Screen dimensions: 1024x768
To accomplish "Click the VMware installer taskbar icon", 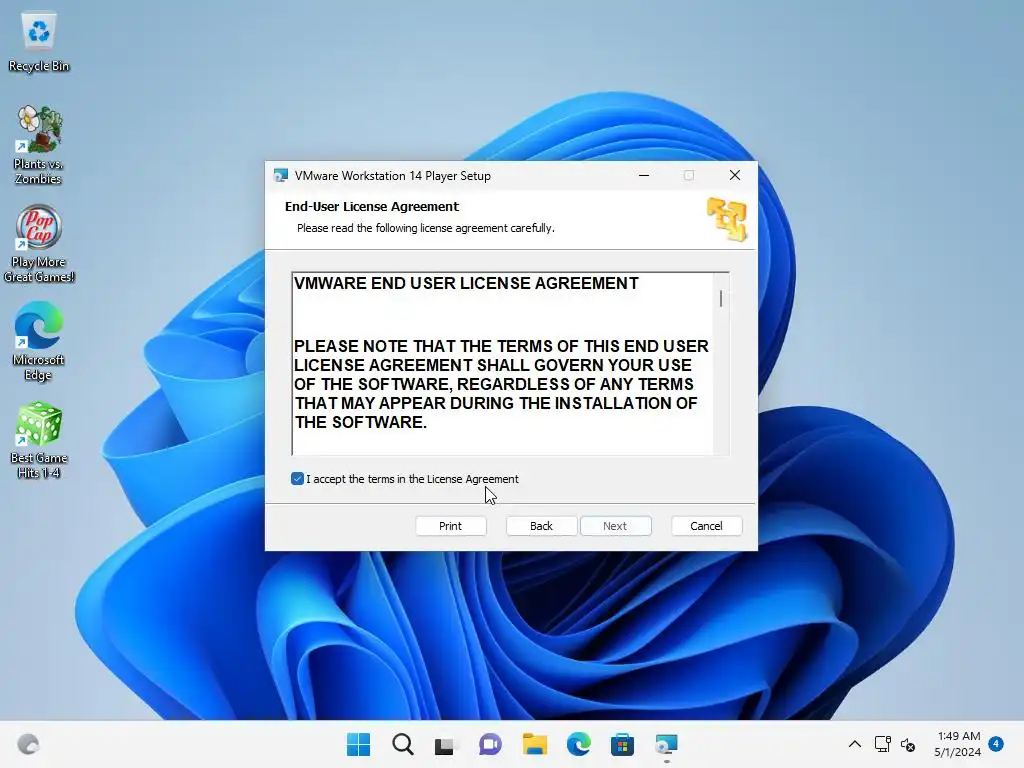I will click(667, 744).
